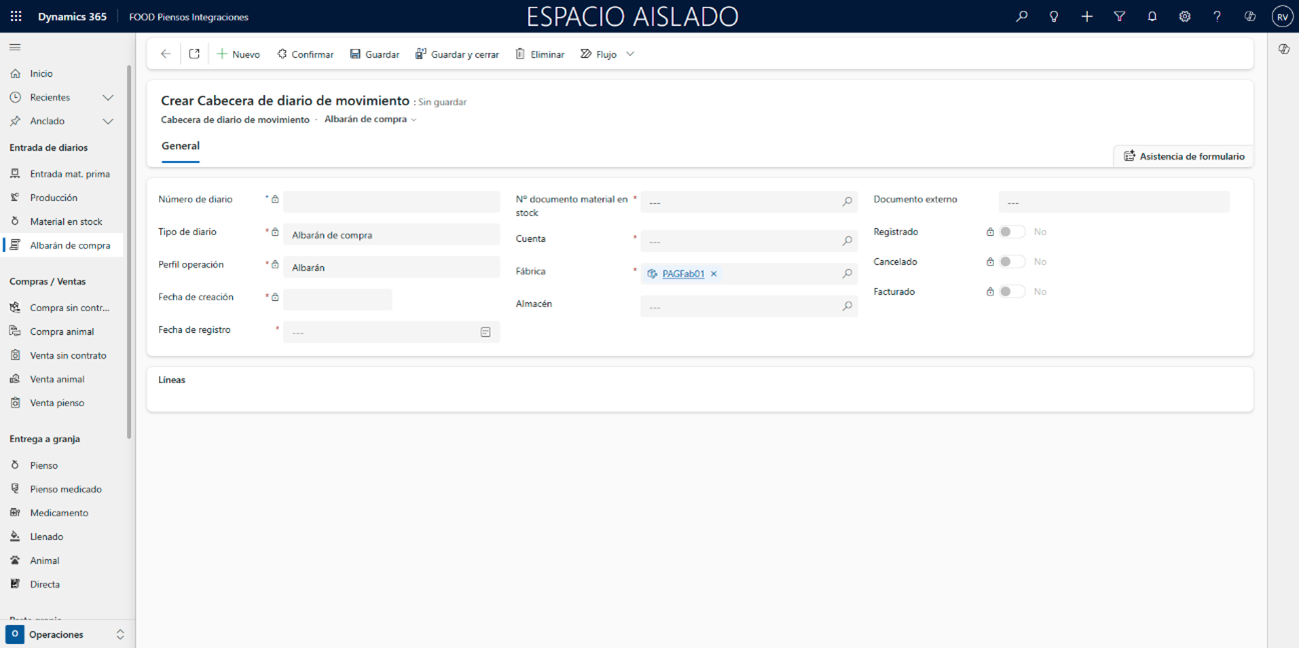Select the General tab
The width and height of the screenshot is (1299, 648).
point(181,146)
